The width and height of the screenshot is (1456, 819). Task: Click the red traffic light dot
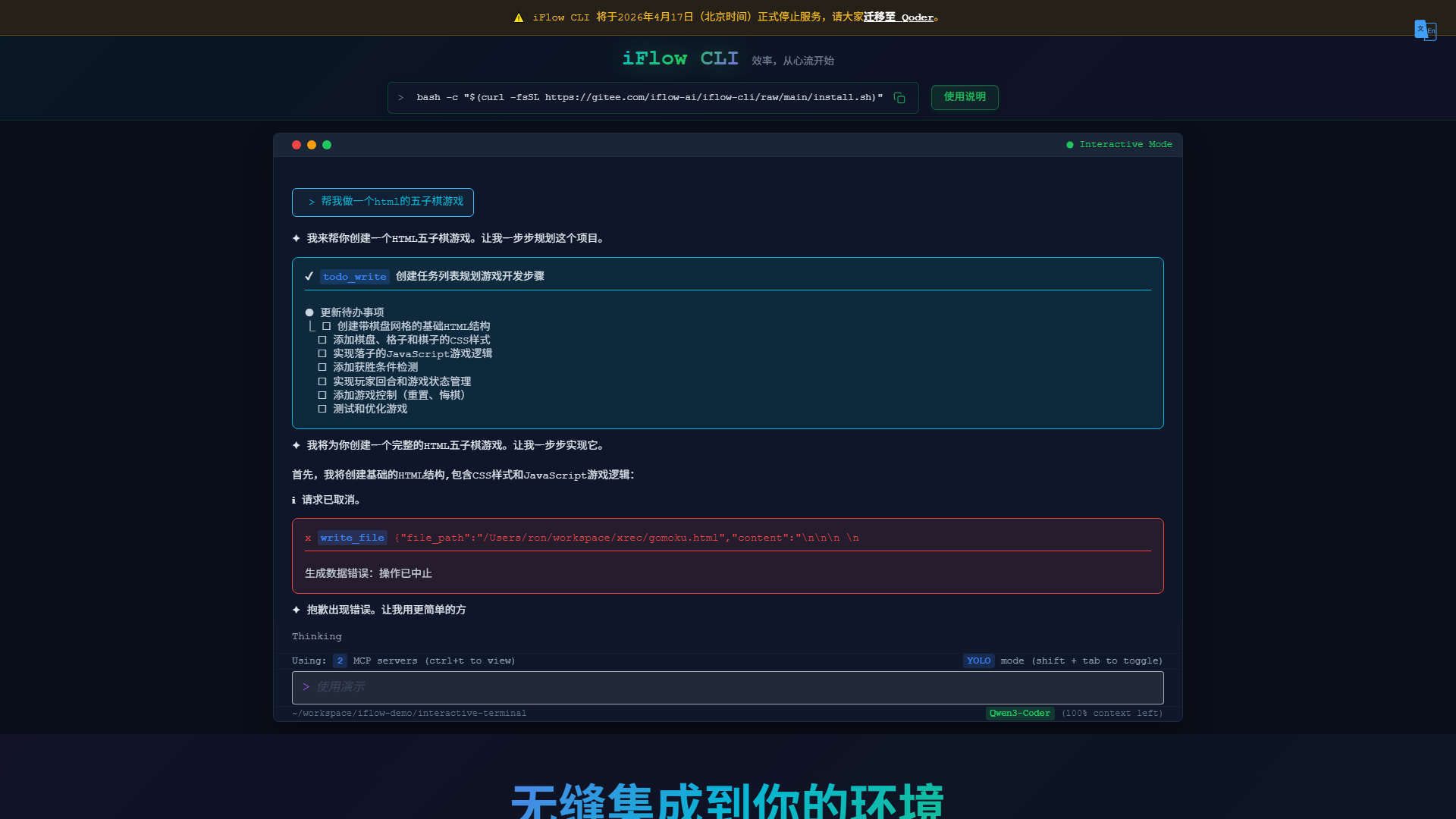pyautogui.click(x=297, y=145)
